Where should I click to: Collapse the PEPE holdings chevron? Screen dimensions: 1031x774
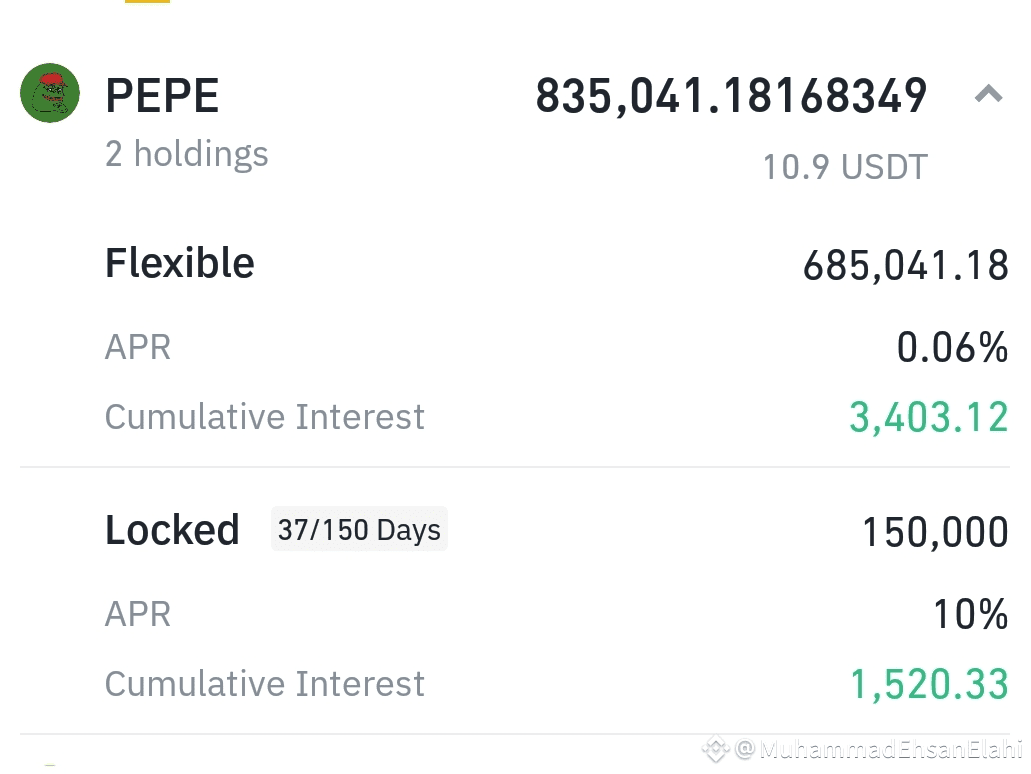click(x=988, y=94)
